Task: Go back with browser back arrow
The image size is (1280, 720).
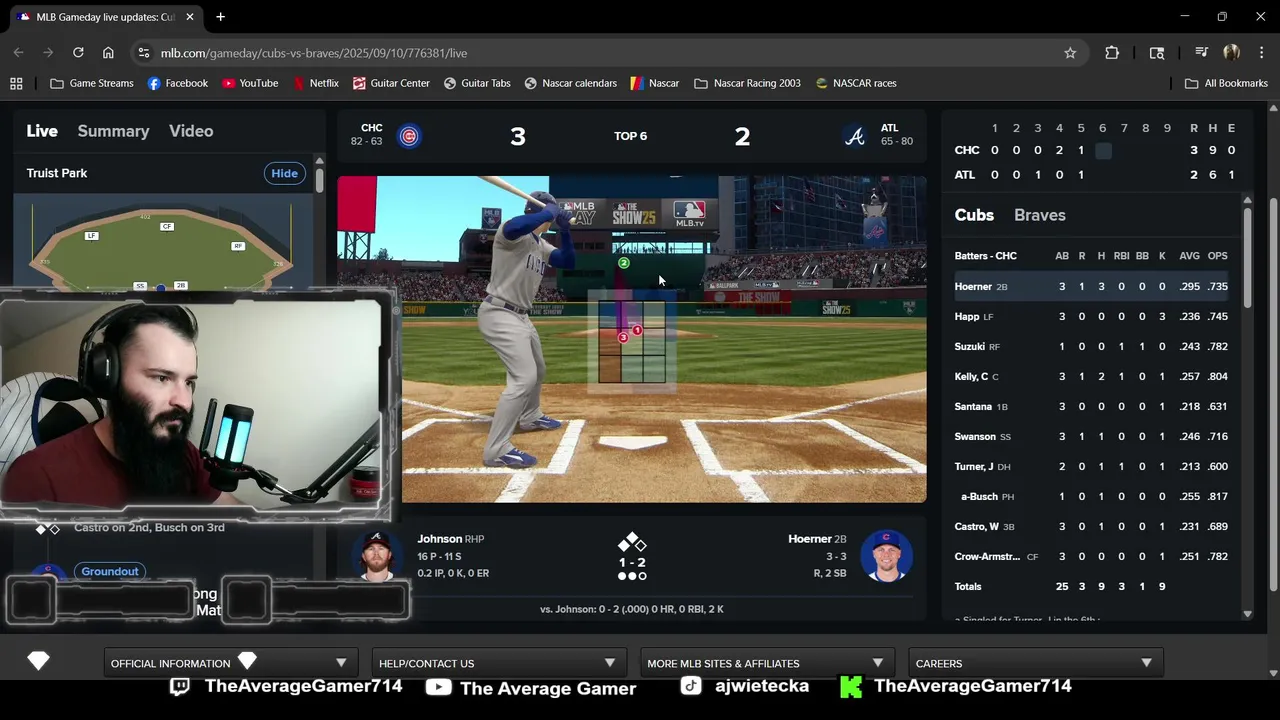Action: (18, 53)
